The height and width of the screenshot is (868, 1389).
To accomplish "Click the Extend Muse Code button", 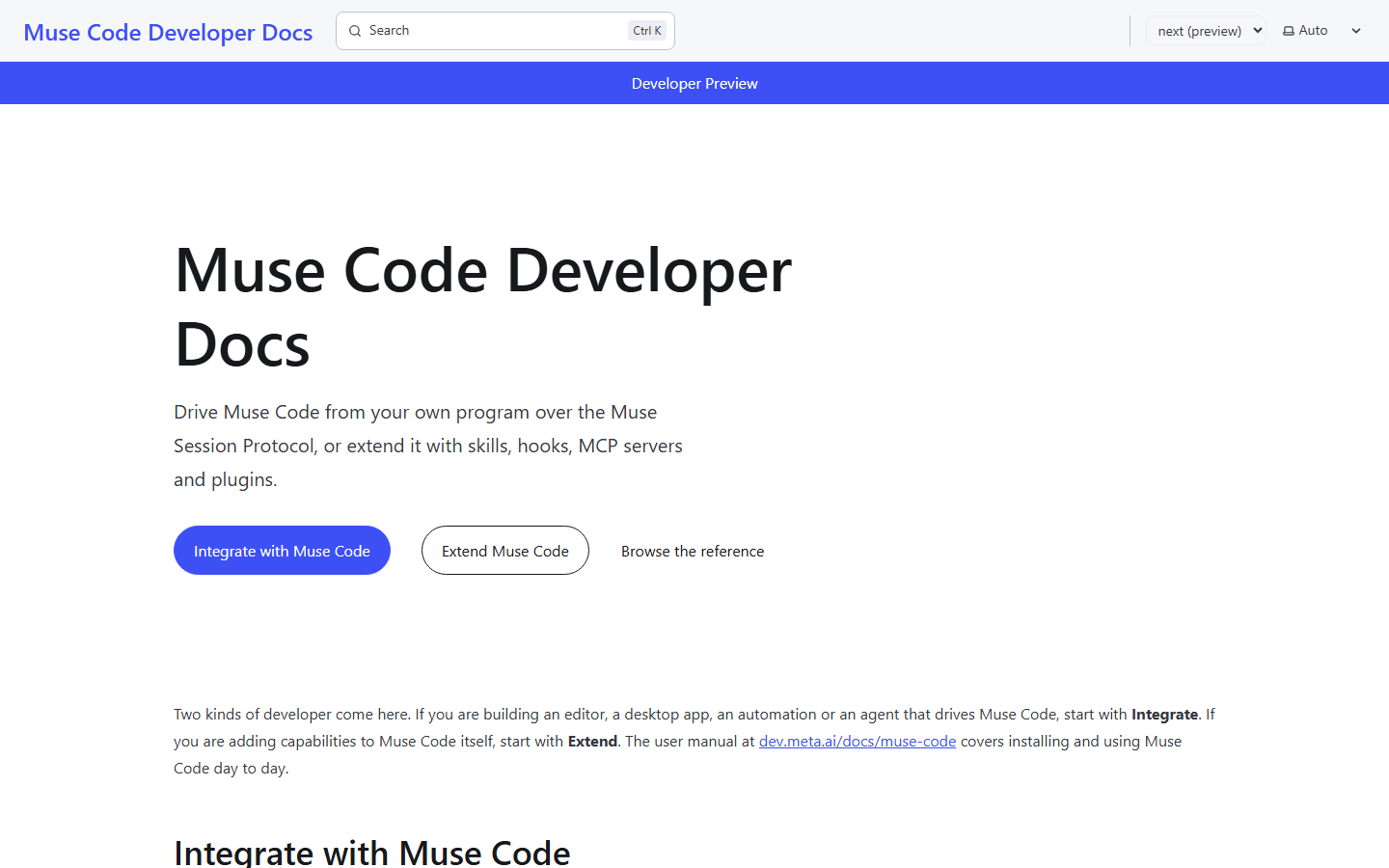I will click(505, 551).
